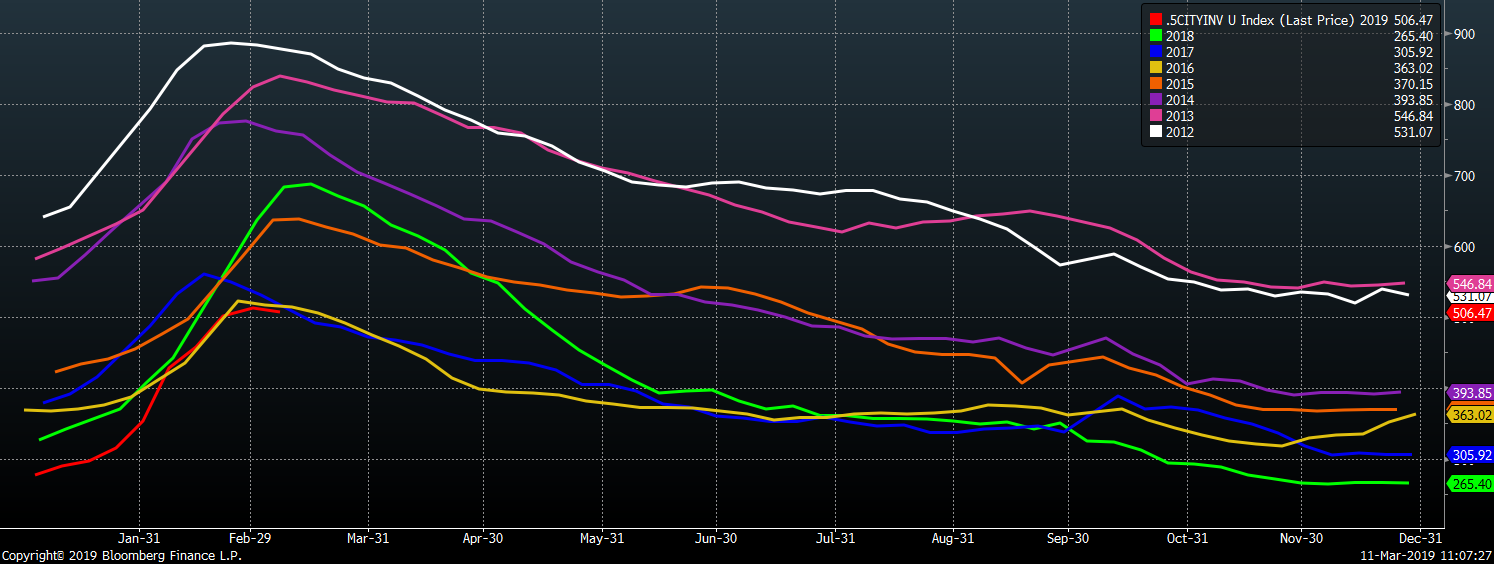The image size is (1494, 564).
Task: Click the white 2012 legend swatch
Action: click(1156, 132)
